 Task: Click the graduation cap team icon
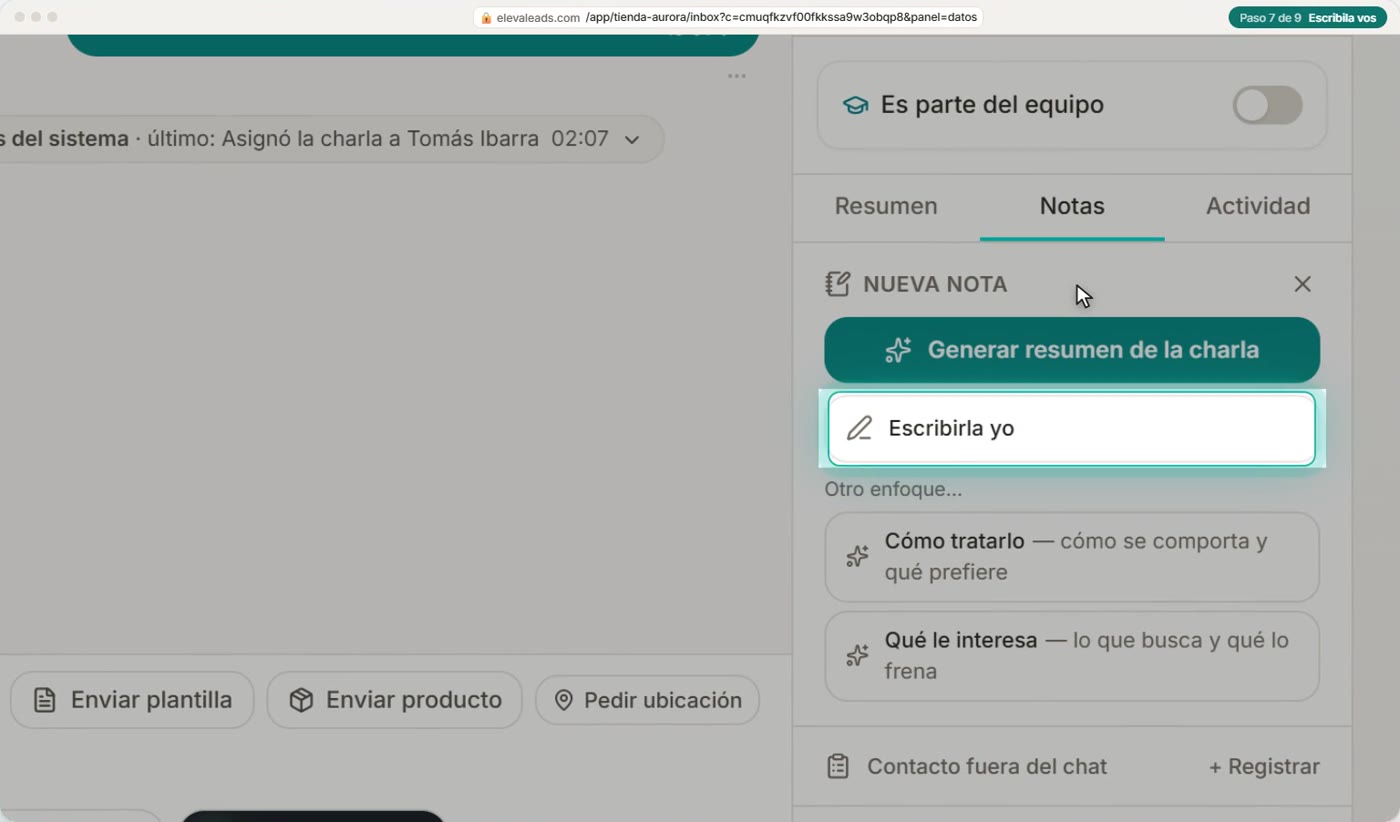click(x=855, y=105)
